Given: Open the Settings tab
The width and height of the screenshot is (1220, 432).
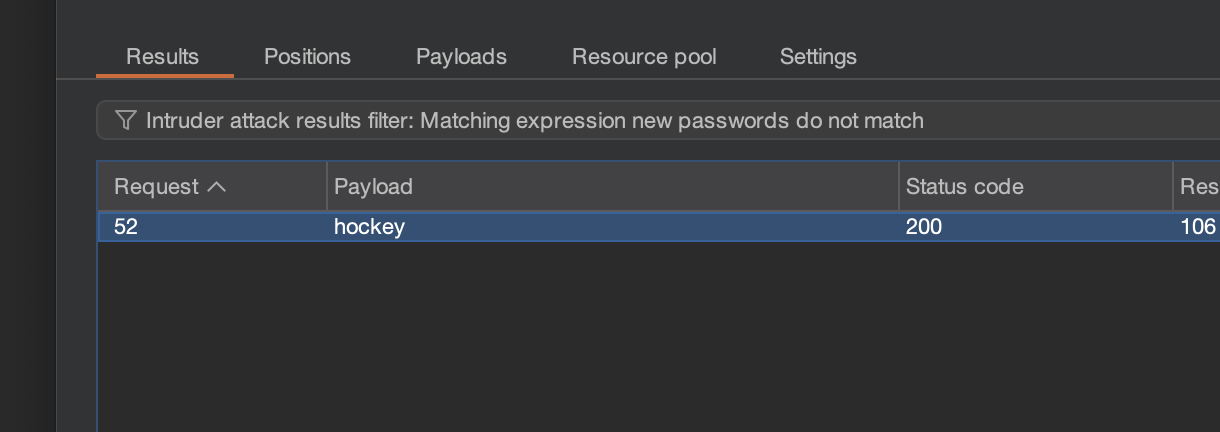Looking at the screenshot, I should 818,57.
